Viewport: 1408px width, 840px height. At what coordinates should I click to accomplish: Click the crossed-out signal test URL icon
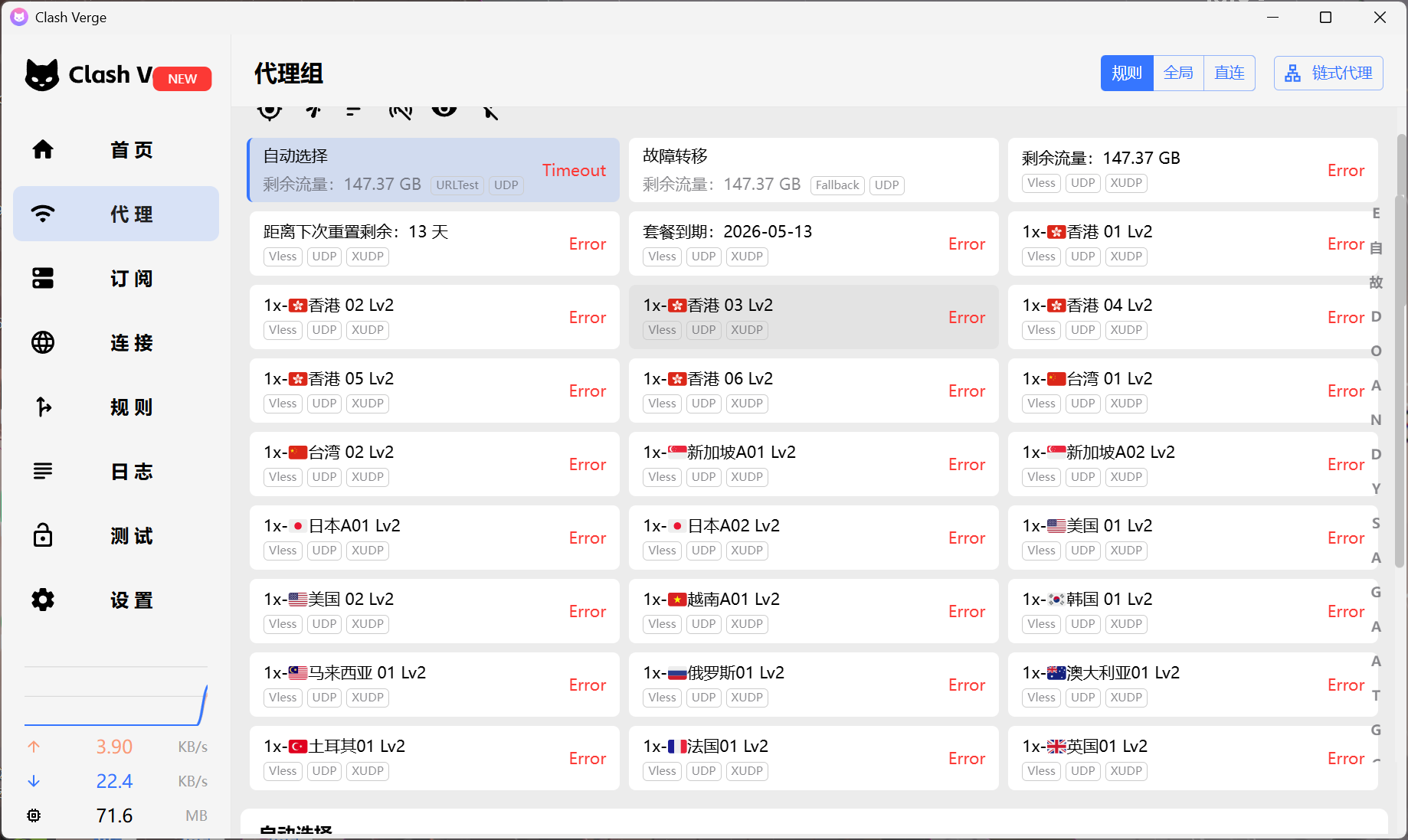[400, 111]
